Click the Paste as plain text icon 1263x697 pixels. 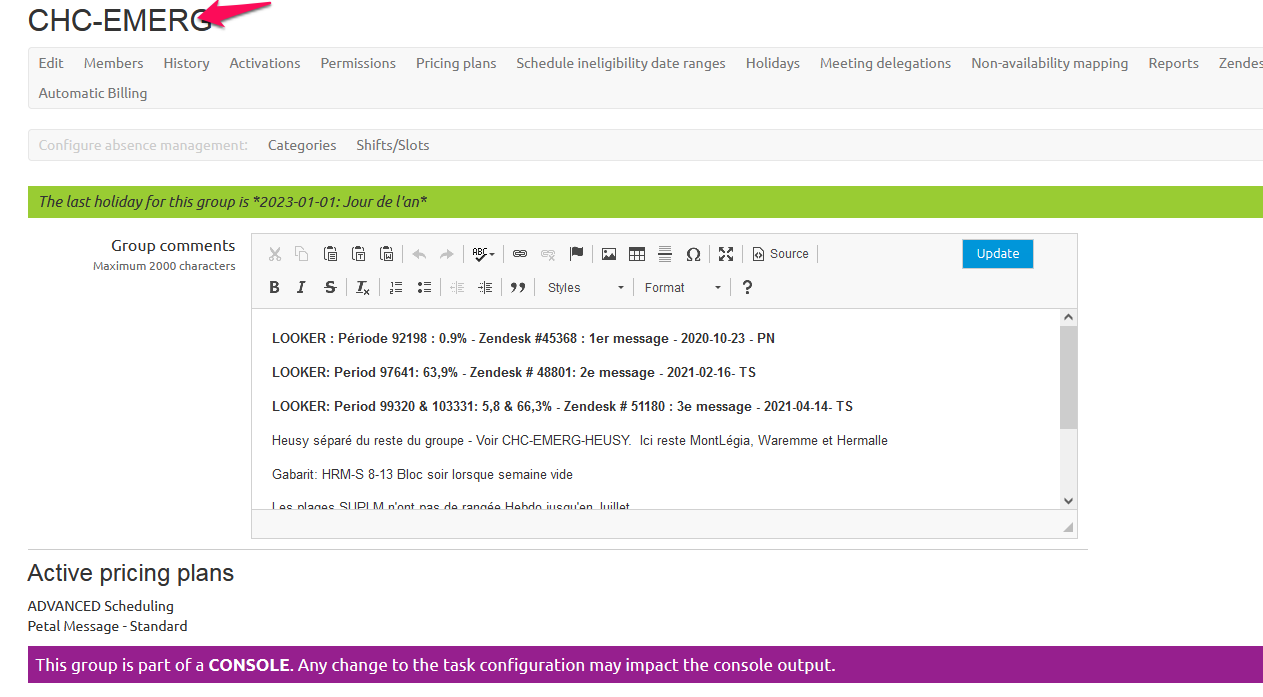(x=358, y=254)
